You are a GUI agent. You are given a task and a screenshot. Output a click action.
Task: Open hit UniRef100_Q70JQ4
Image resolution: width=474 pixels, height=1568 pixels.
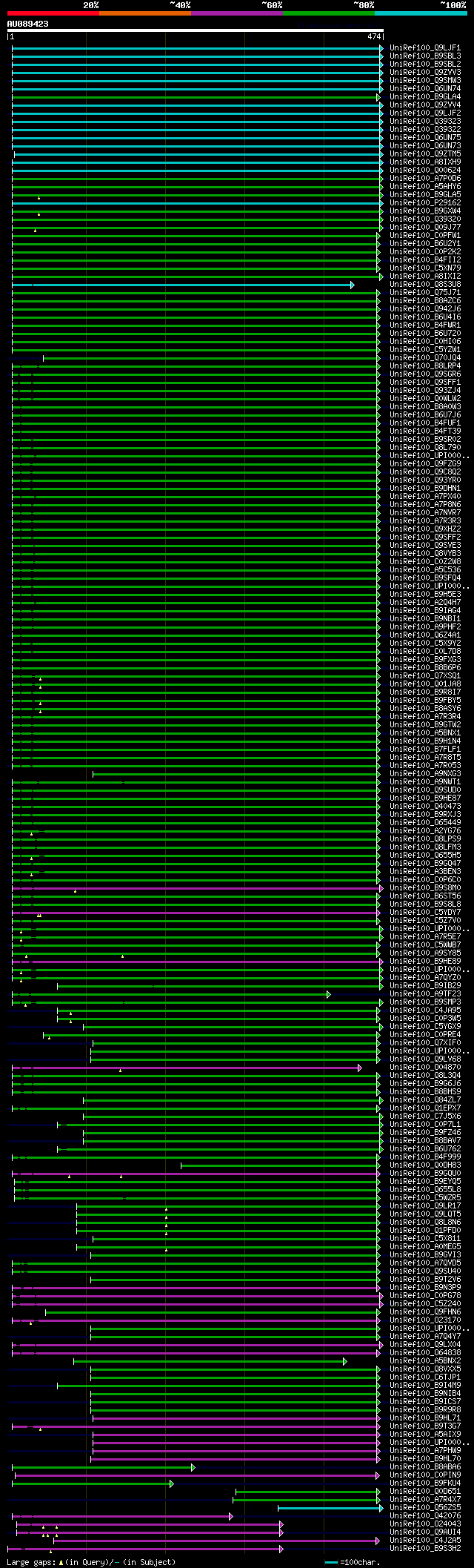425,358
